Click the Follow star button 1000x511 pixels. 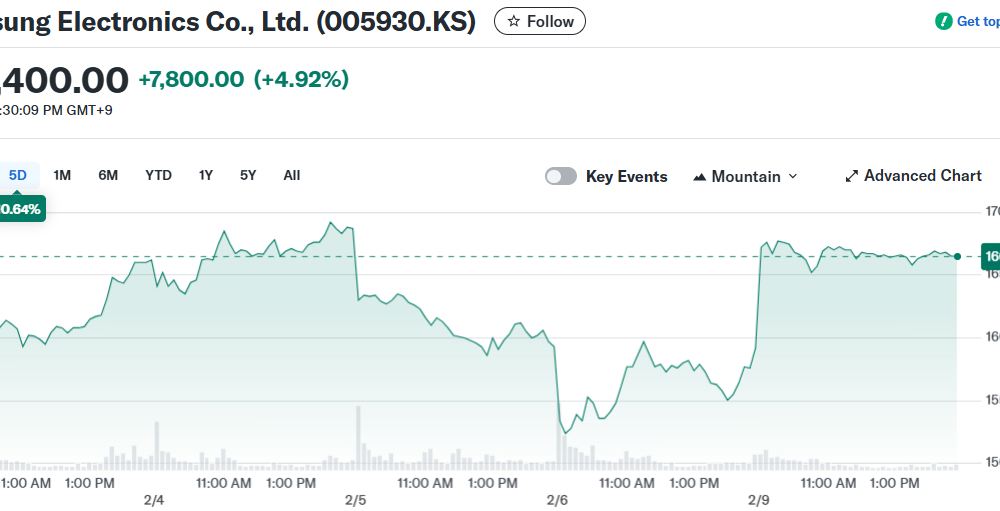coord(540,22)
